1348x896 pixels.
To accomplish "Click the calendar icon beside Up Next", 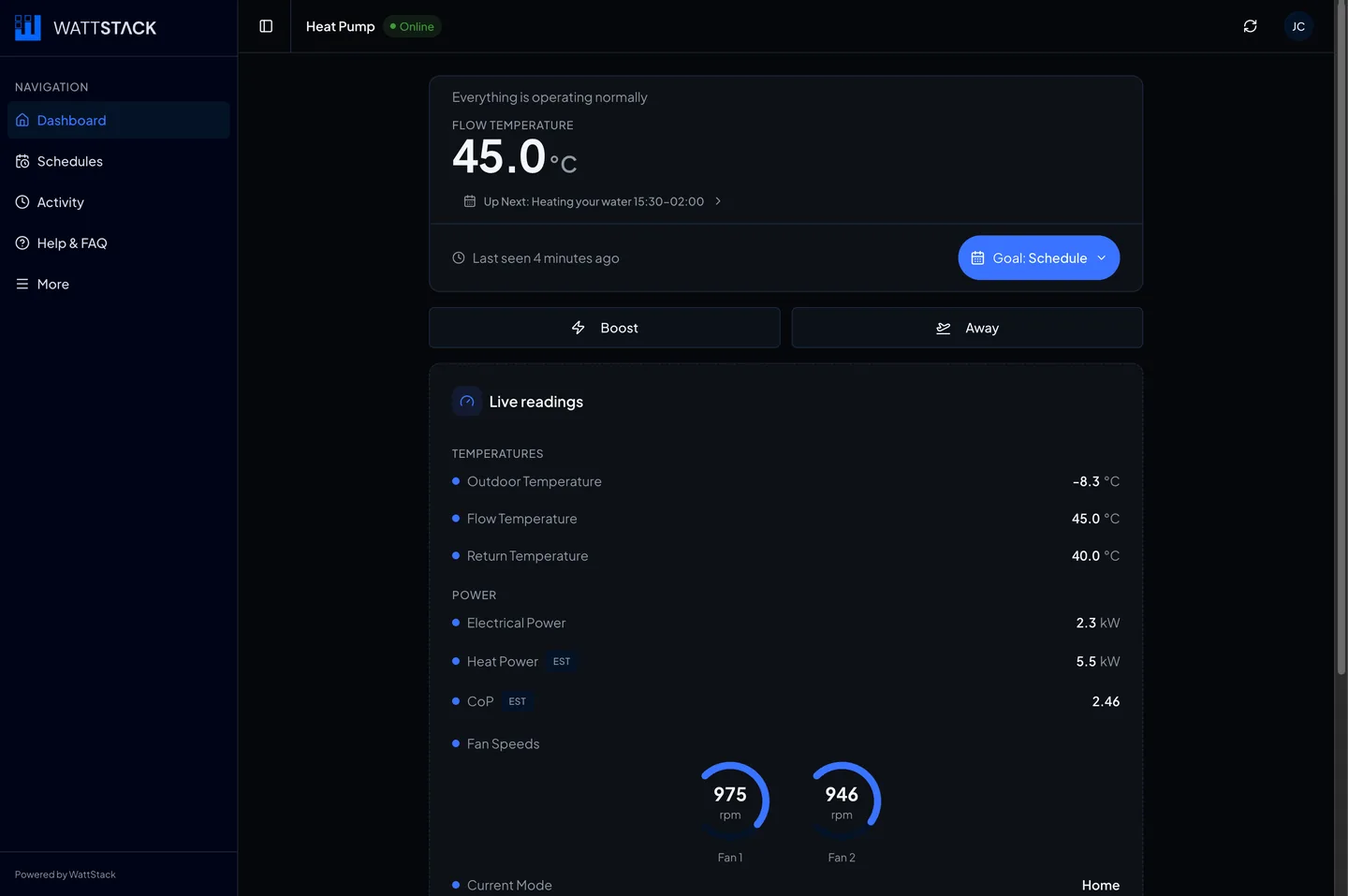I will pyautogui.click(x=470, y=201).
